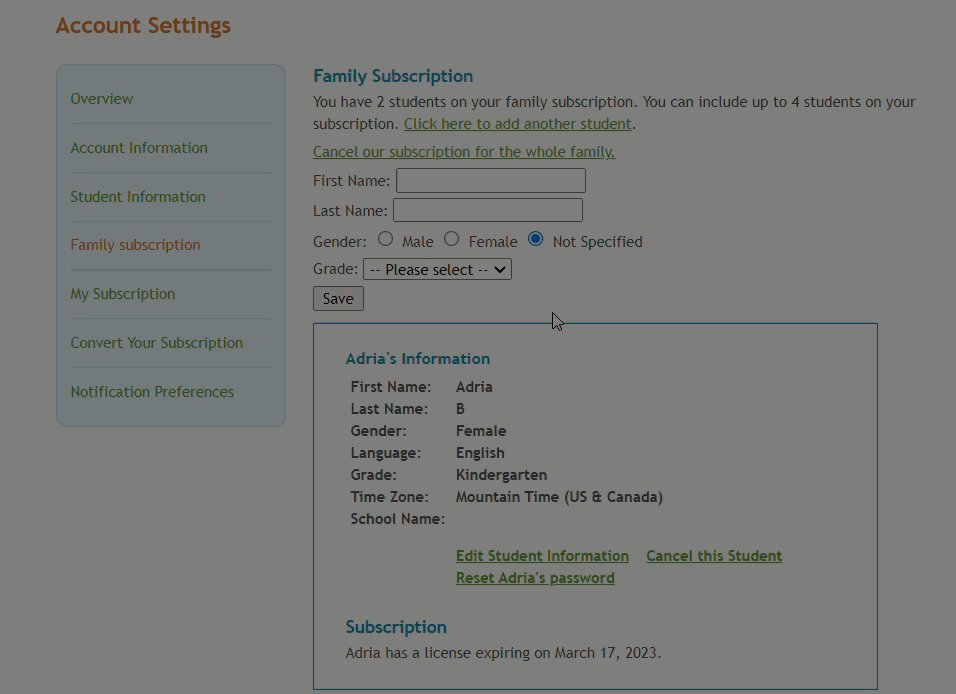Open Student Information sidebar item
This screenshot has height=694, width=956.
[x=138, y=197]
